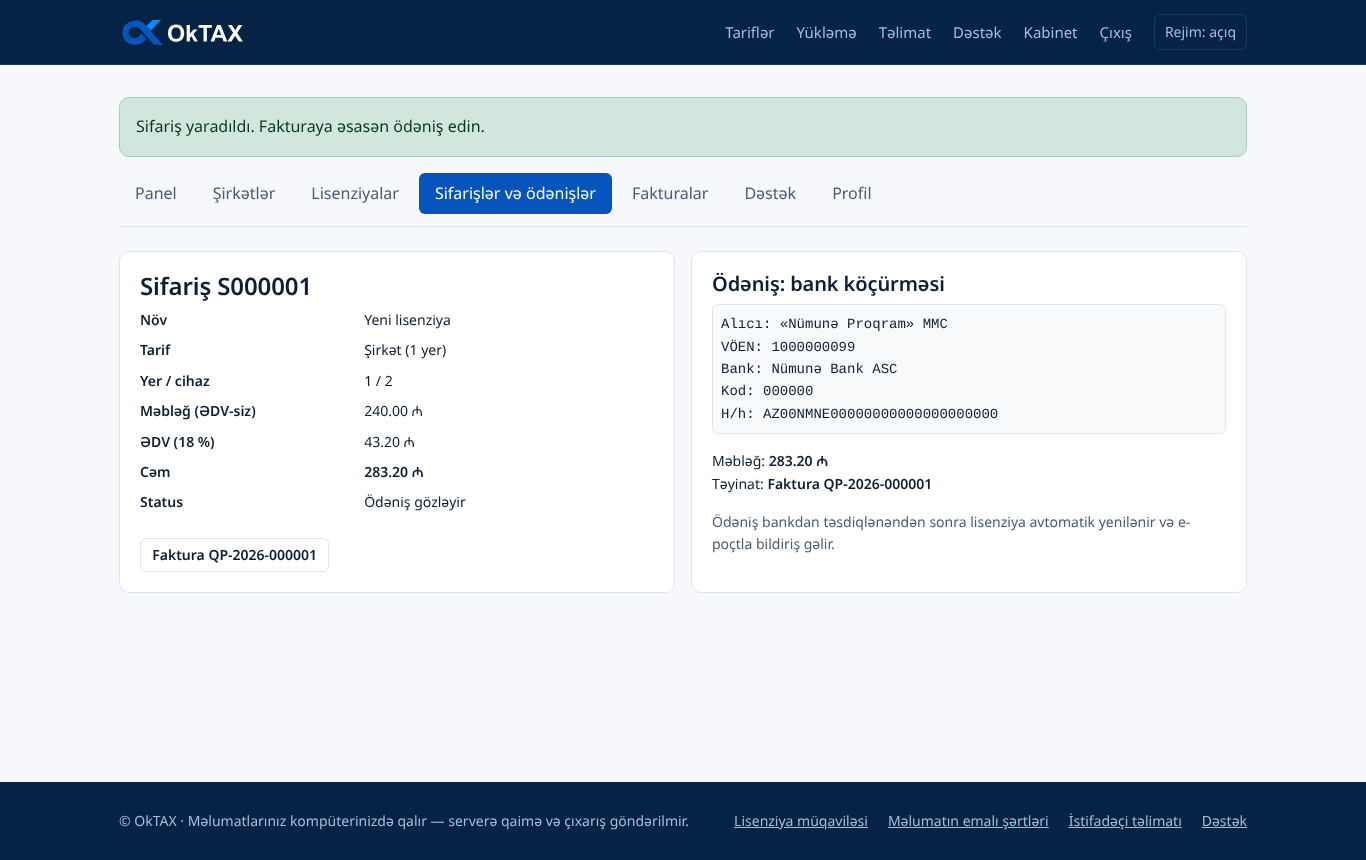This screenshot has width=1366, height=860.
Task: Click the Lisenziya müqaviləsi footer link
Action: point(801,821)
